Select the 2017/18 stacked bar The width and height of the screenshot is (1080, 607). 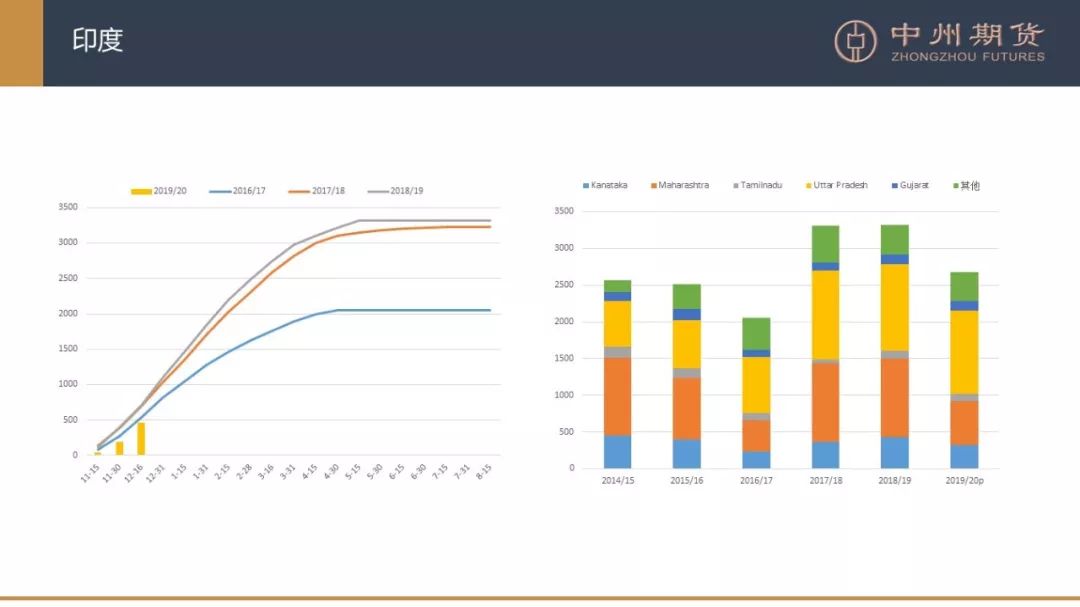point(825,347)
